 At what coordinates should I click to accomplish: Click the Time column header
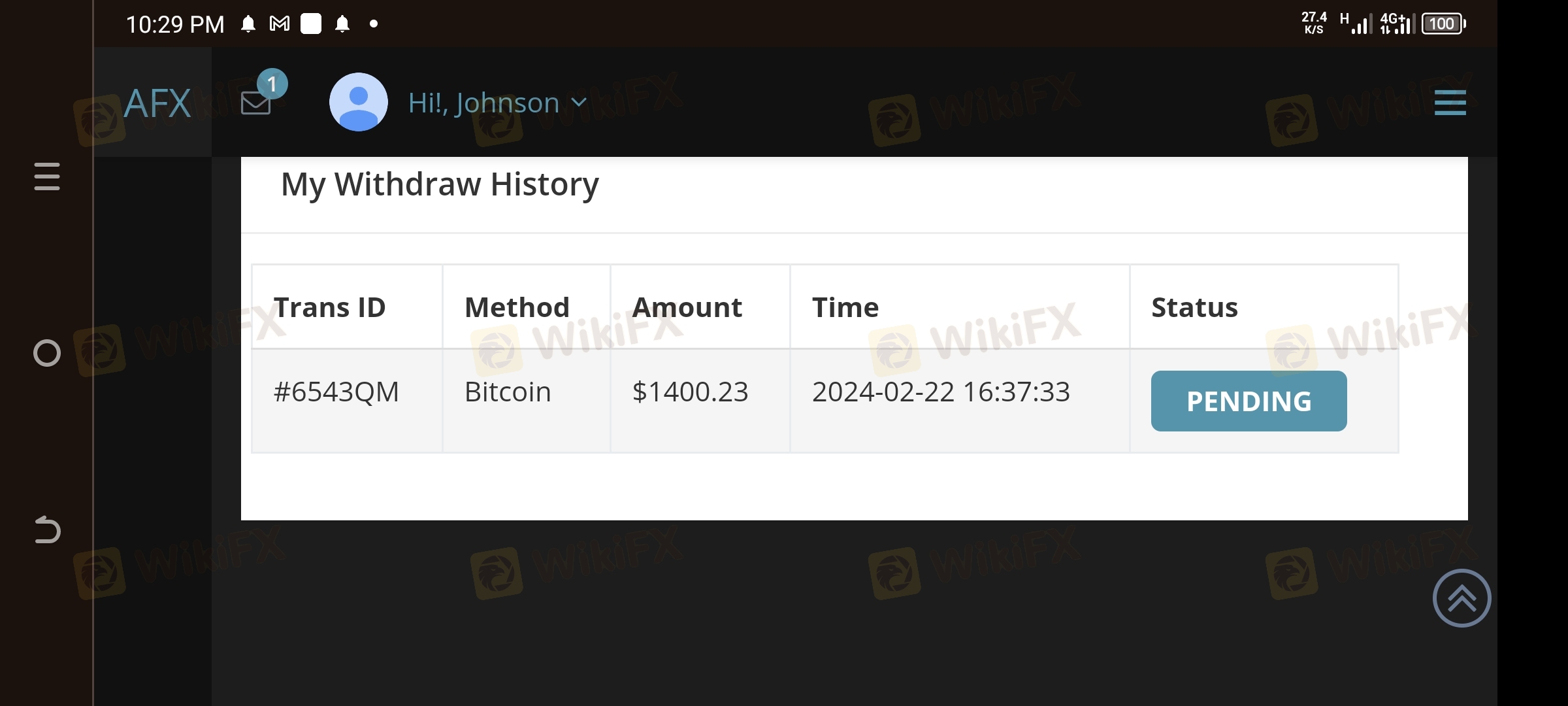pos(845,307)
